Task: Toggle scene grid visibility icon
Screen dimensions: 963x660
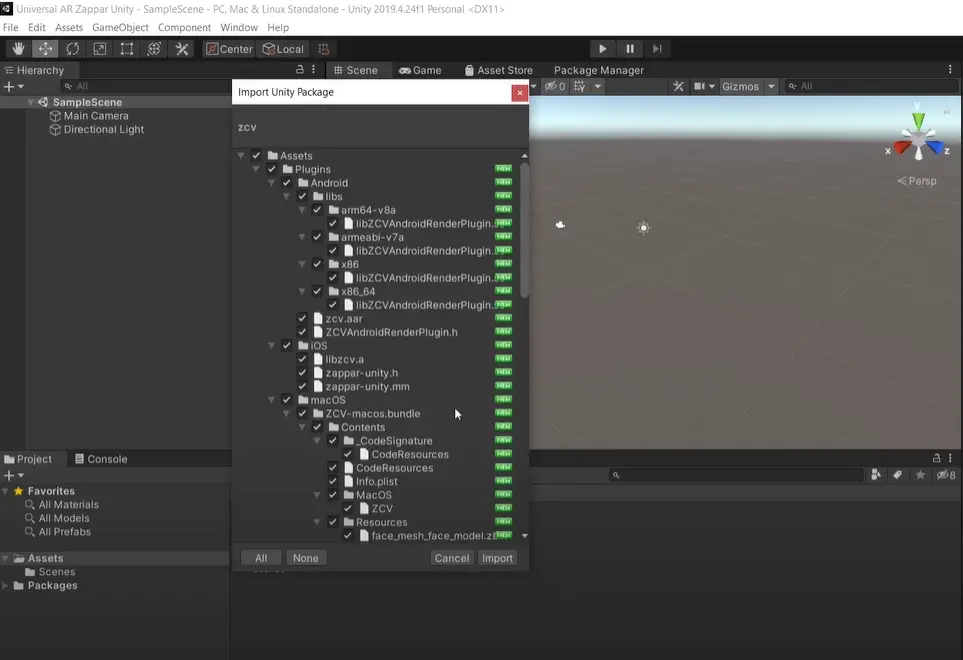Action: coord(579,87)
